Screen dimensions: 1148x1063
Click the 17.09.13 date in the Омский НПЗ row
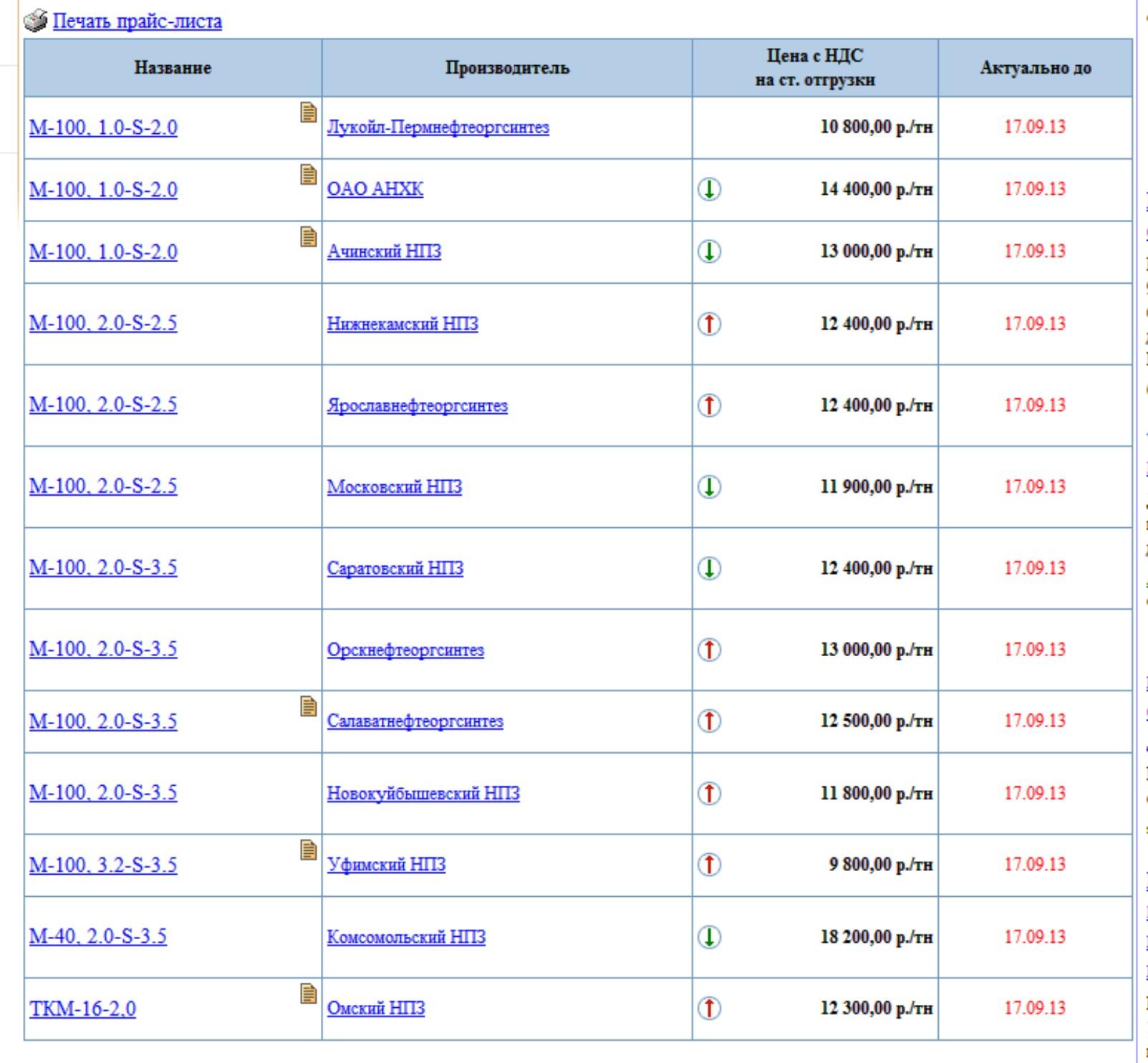coord(1035,1009)
